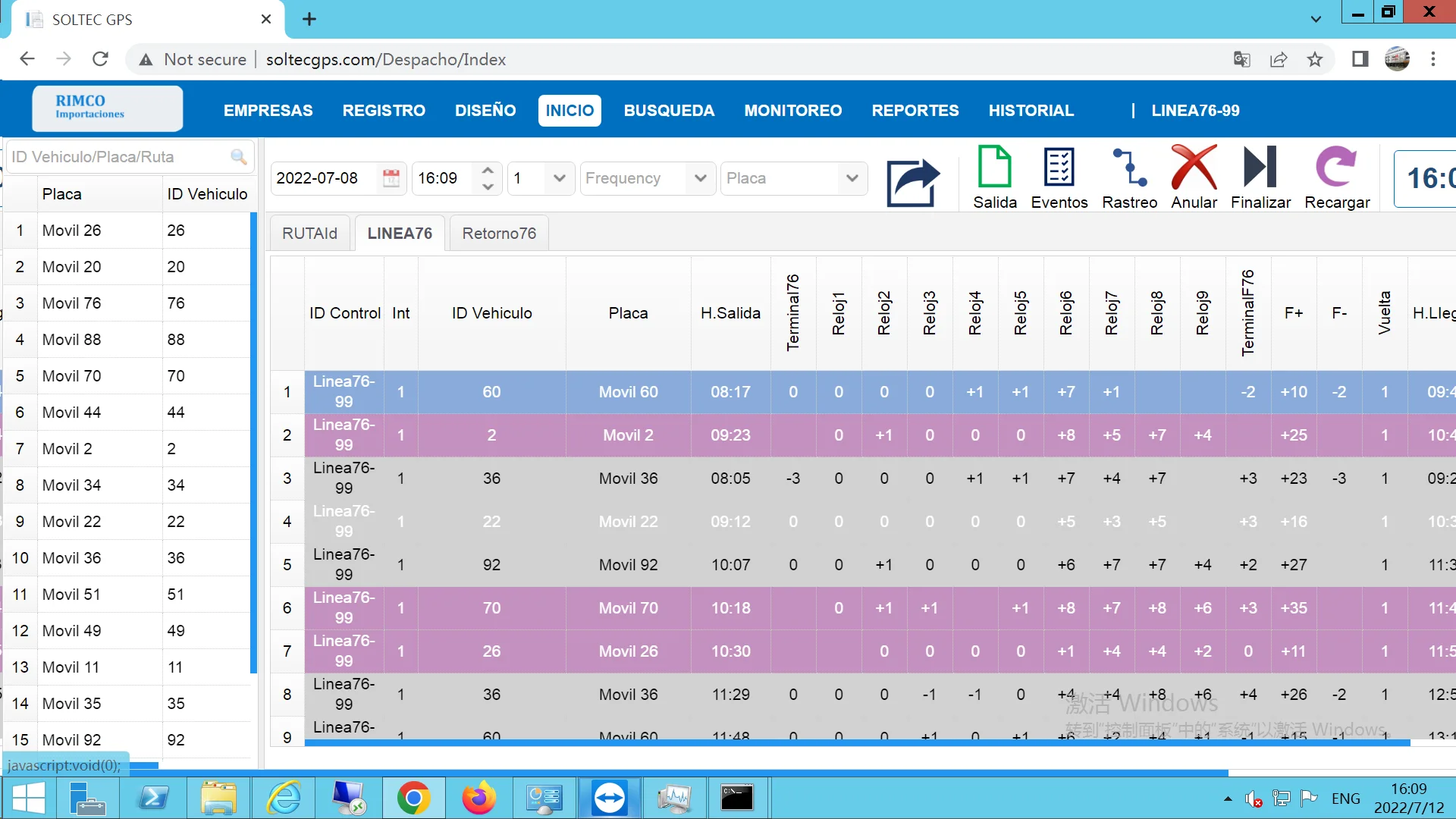Image resolution: width=1456 pixels, height=819 pixels.
Task: Expand the Placa dropdown
Action: (852, 178)
